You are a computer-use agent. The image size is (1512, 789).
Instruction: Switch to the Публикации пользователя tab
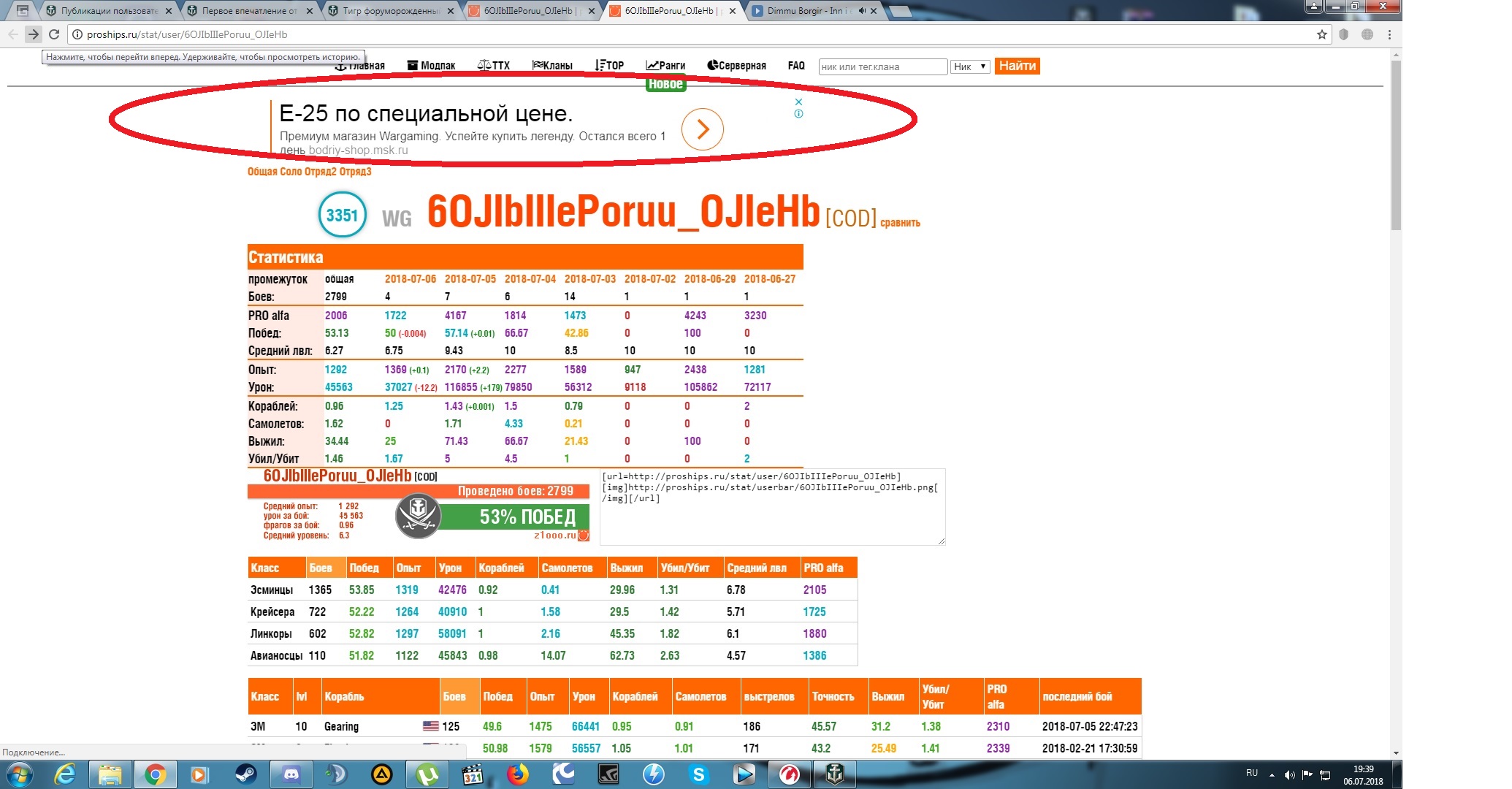click(110, 11)
